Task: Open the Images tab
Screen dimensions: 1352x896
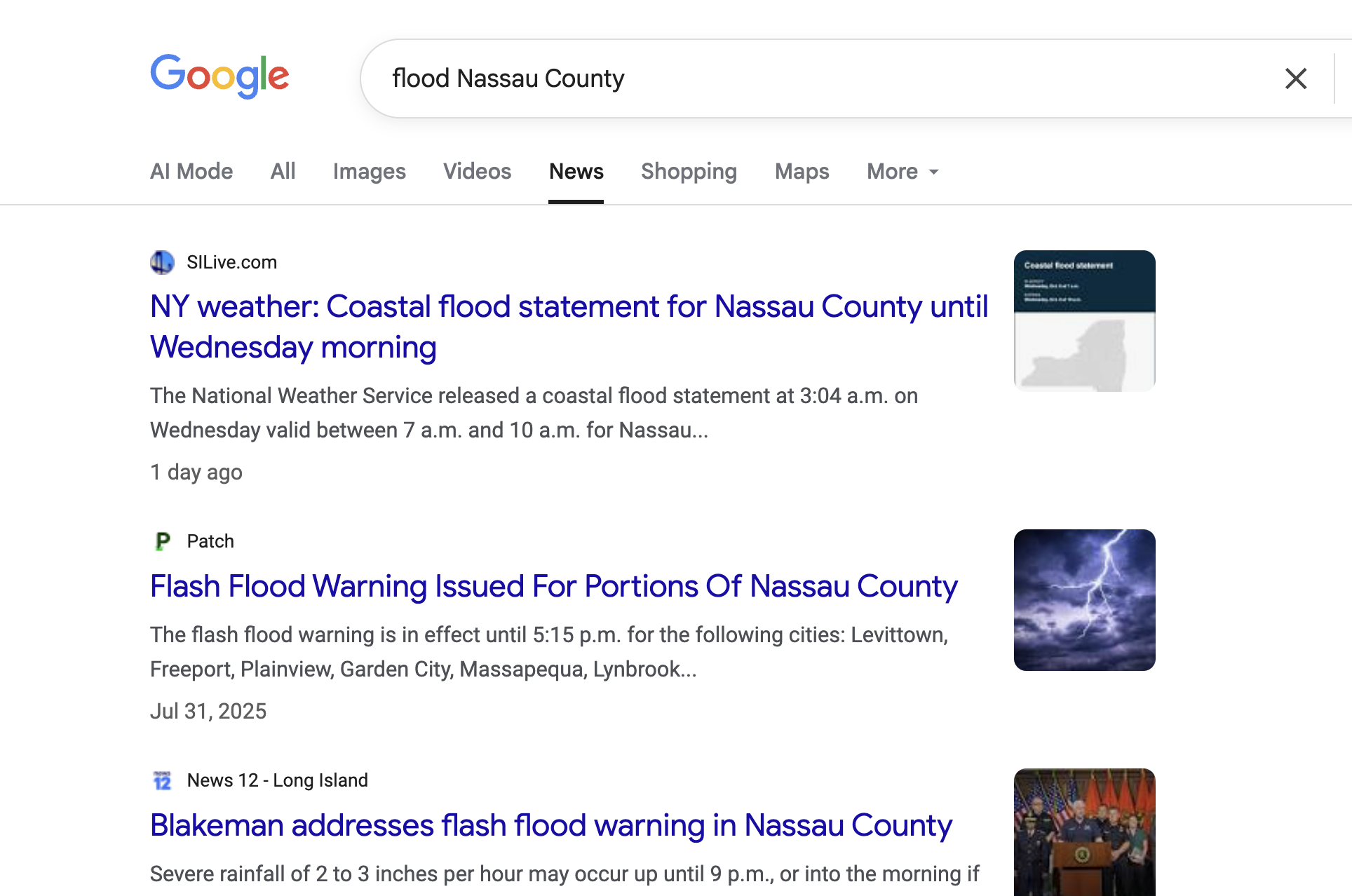Action: coord(369,172)
